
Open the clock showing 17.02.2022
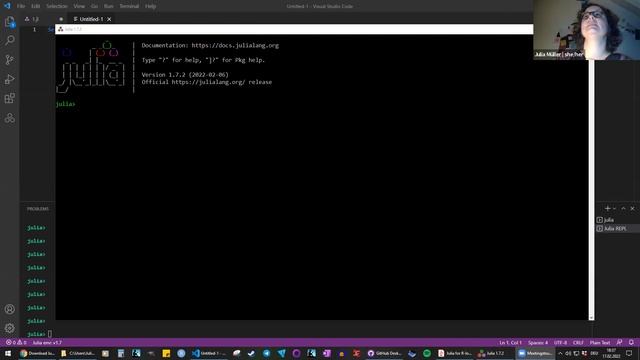pyautogui.click(x=611, y=353)
